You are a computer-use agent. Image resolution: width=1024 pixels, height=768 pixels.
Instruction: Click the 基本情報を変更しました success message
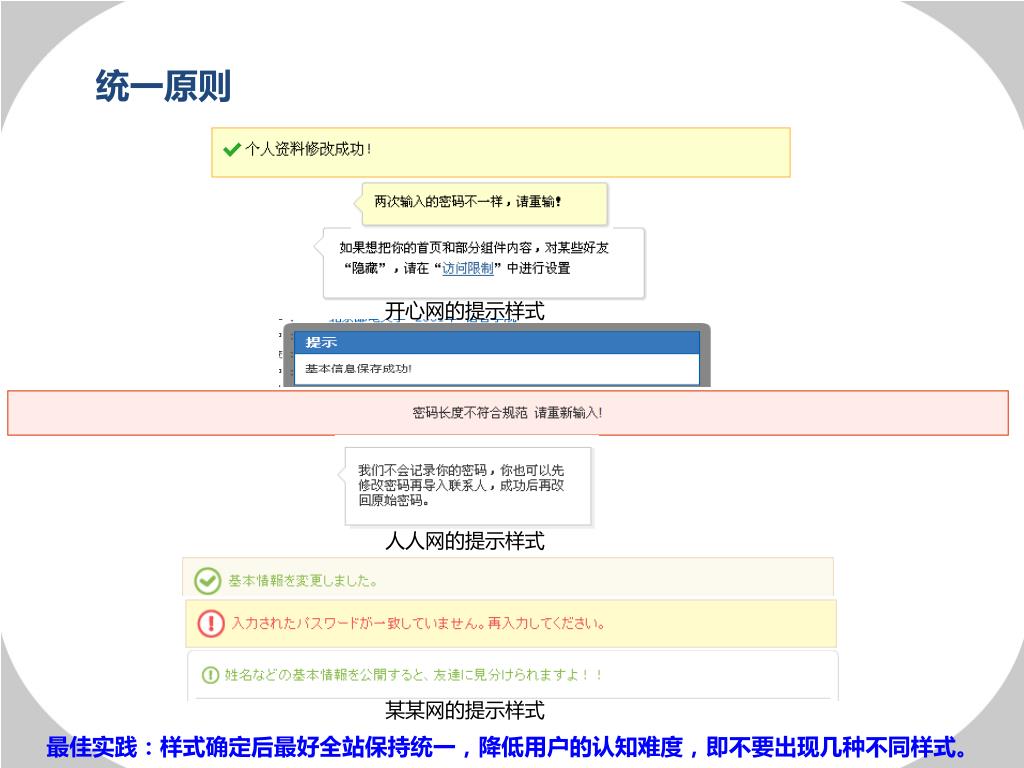(x=303, y=581)
